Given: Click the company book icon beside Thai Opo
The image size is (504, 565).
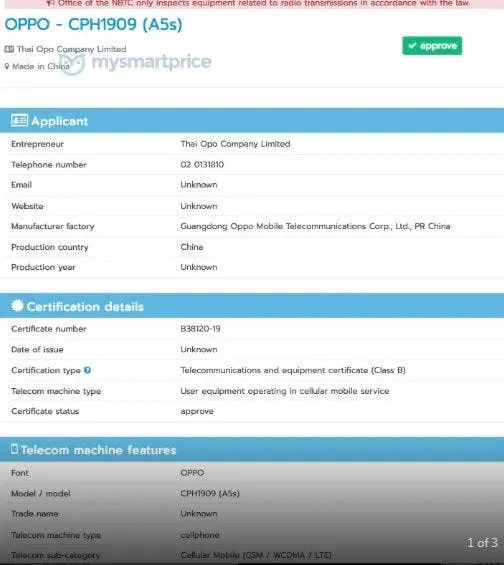Looking at the screenshot, I should coord(9,49).
